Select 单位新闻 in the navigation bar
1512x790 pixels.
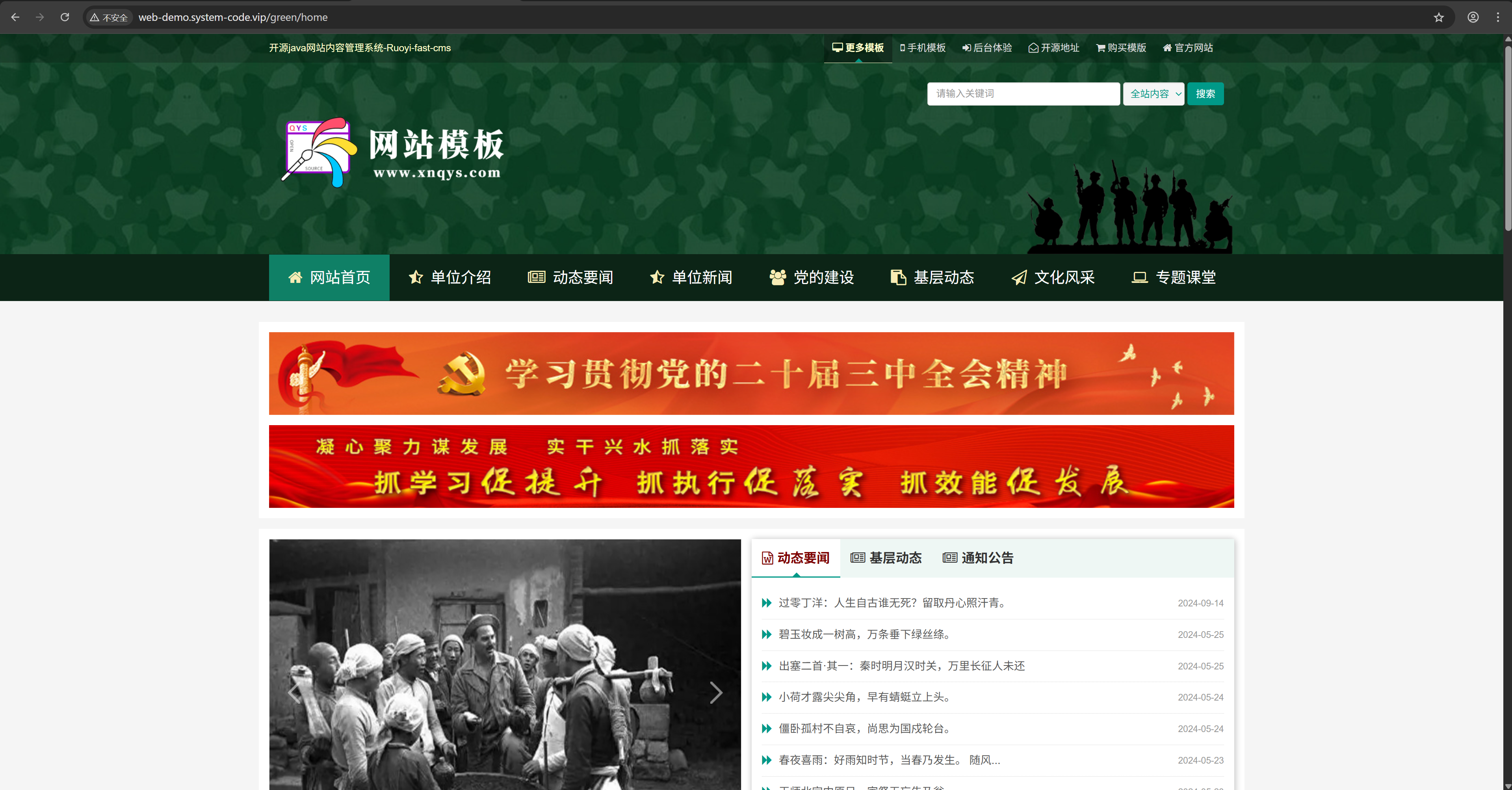tap(691, 277)
